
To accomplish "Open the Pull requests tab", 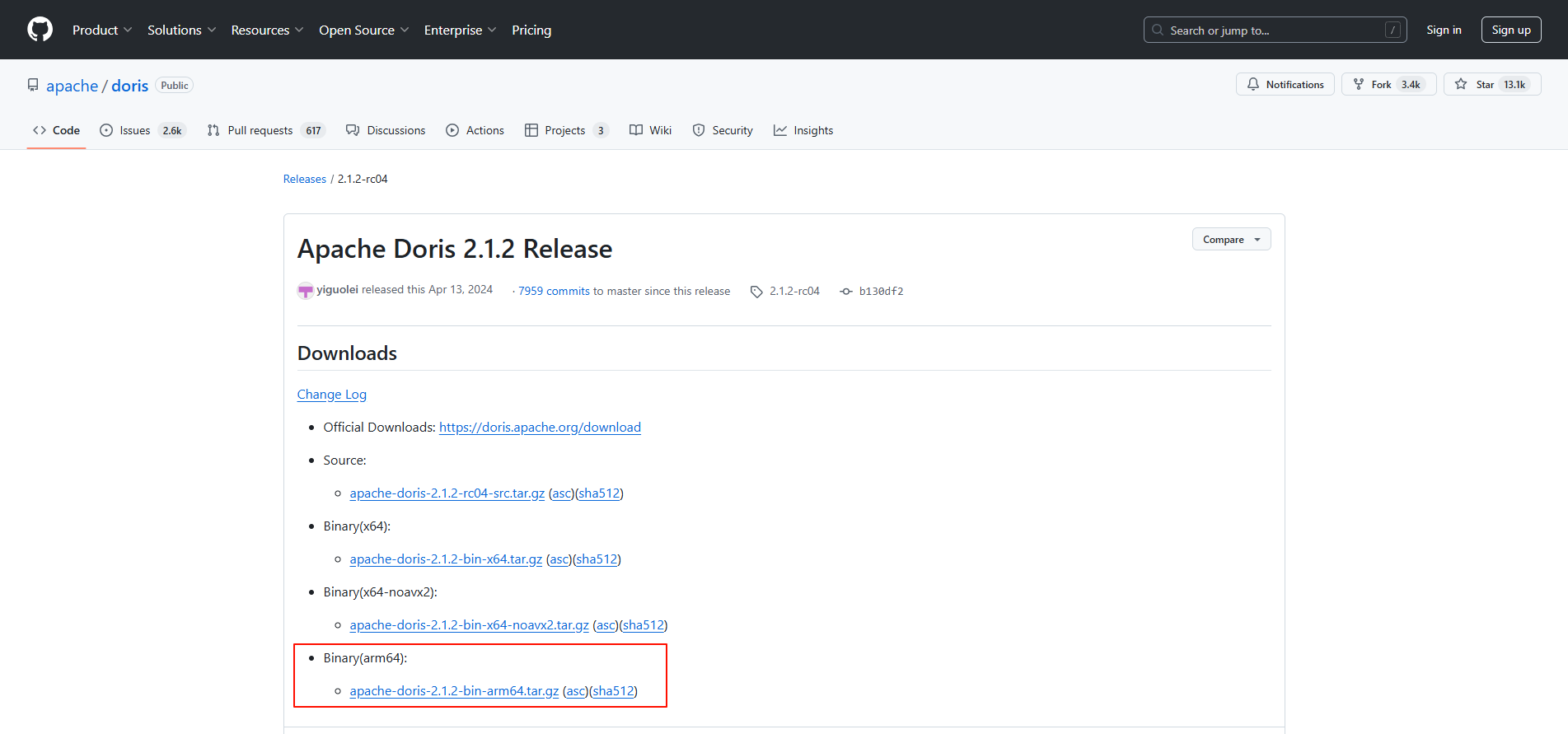I will [266, 130].
